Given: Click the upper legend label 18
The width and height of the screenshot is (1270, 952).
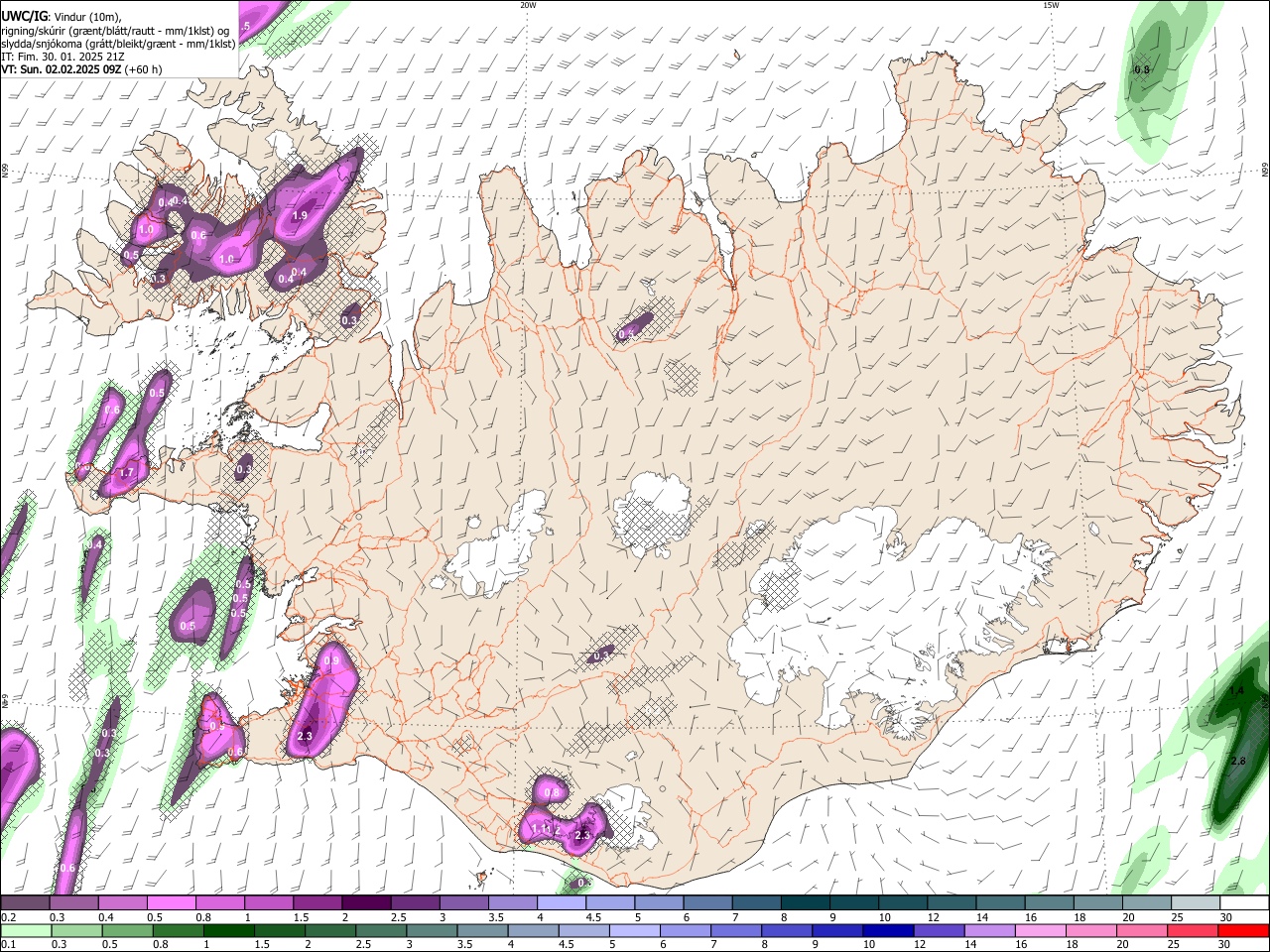Looking at the screenshot, I should point(1079,917).
